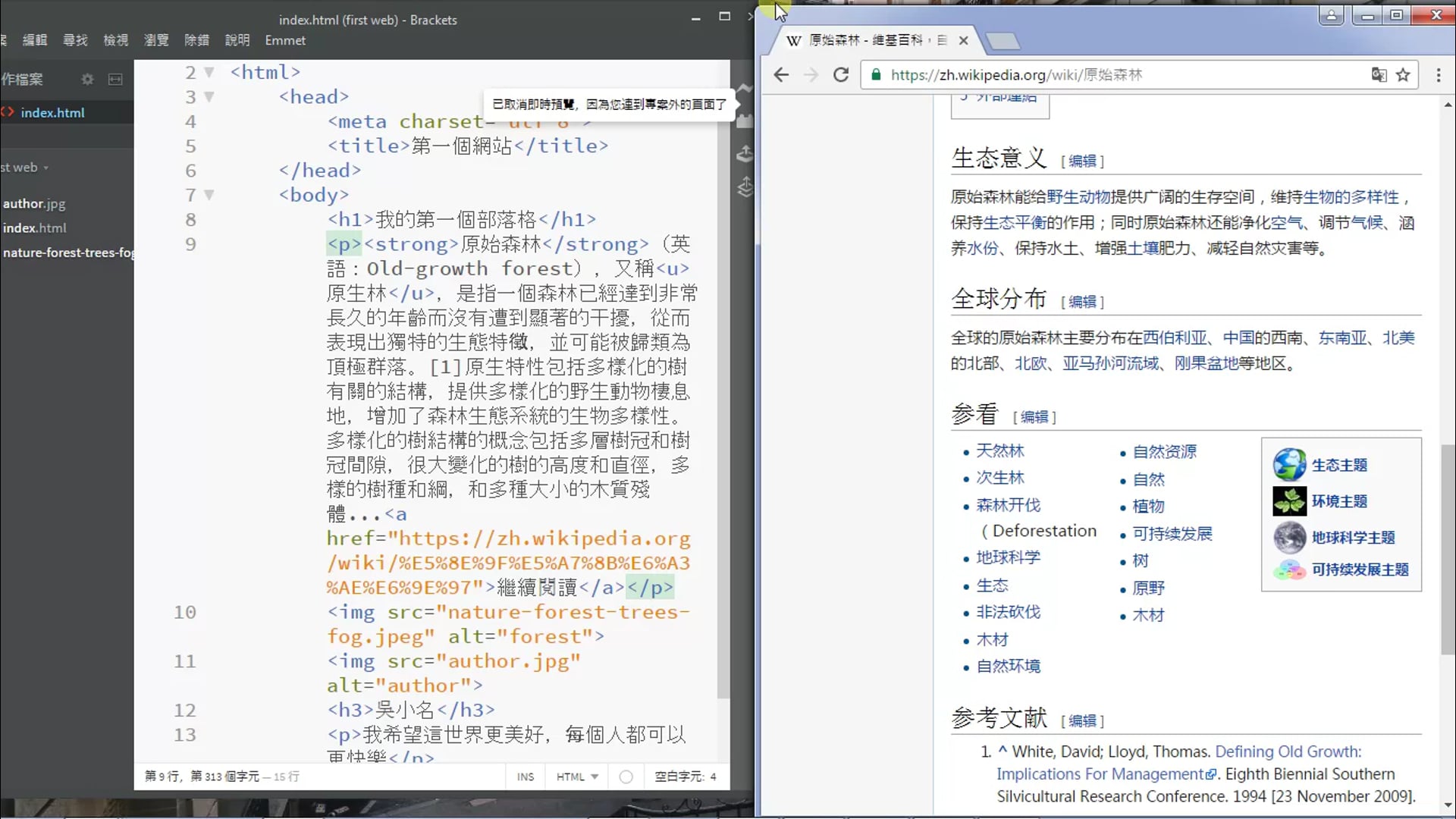Viewport: 1456px width, 819px height.
Task: Click the translate page icon
Action: pyautogui.click(x=1378, y=74)
